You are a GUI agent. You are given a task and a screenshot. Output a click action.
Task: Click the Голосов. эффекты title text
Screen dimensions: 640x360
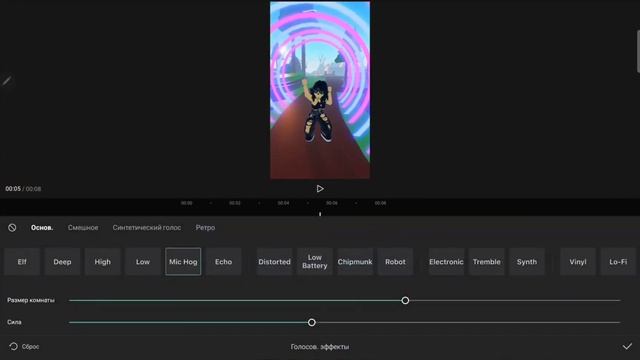320,347
